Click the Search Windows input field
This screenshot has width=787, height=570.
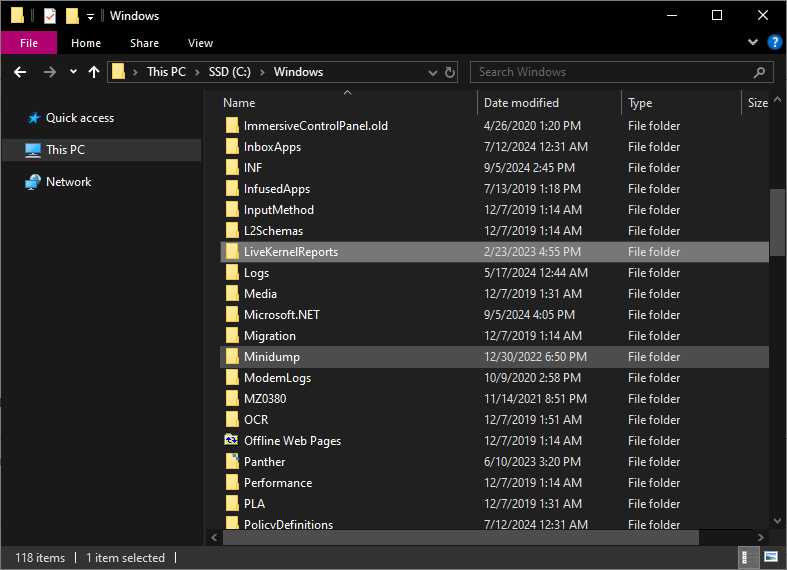[610, 72]
